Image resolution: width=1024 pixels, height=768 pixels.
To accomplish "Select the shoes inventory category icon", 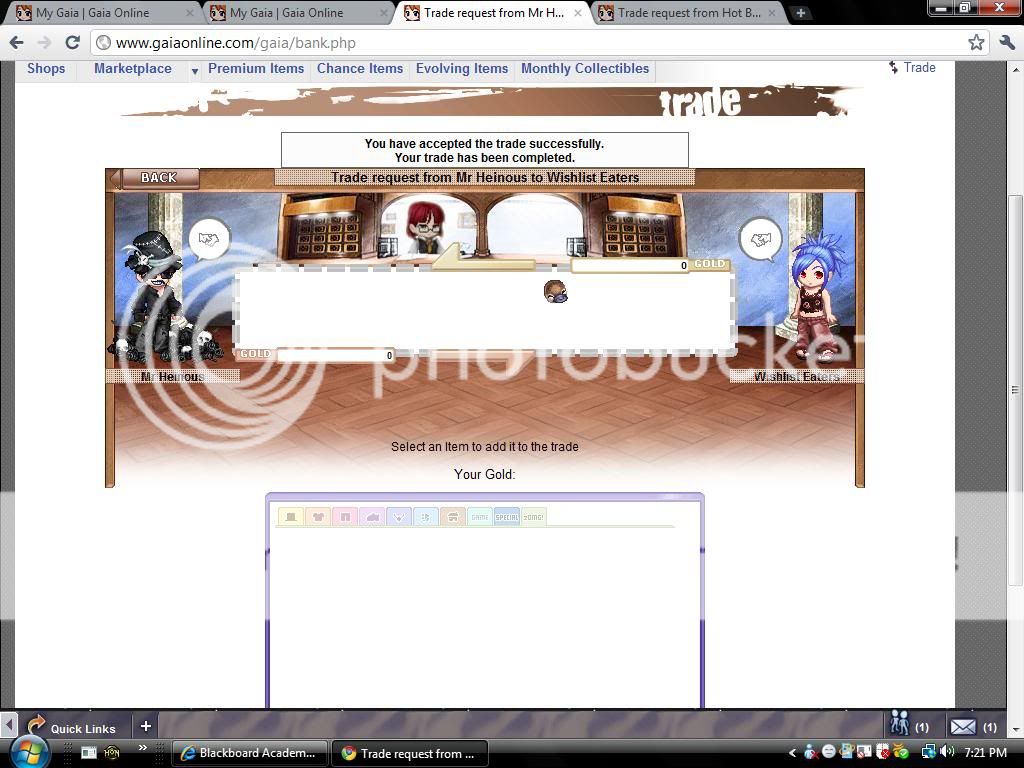I will (372, 516).
